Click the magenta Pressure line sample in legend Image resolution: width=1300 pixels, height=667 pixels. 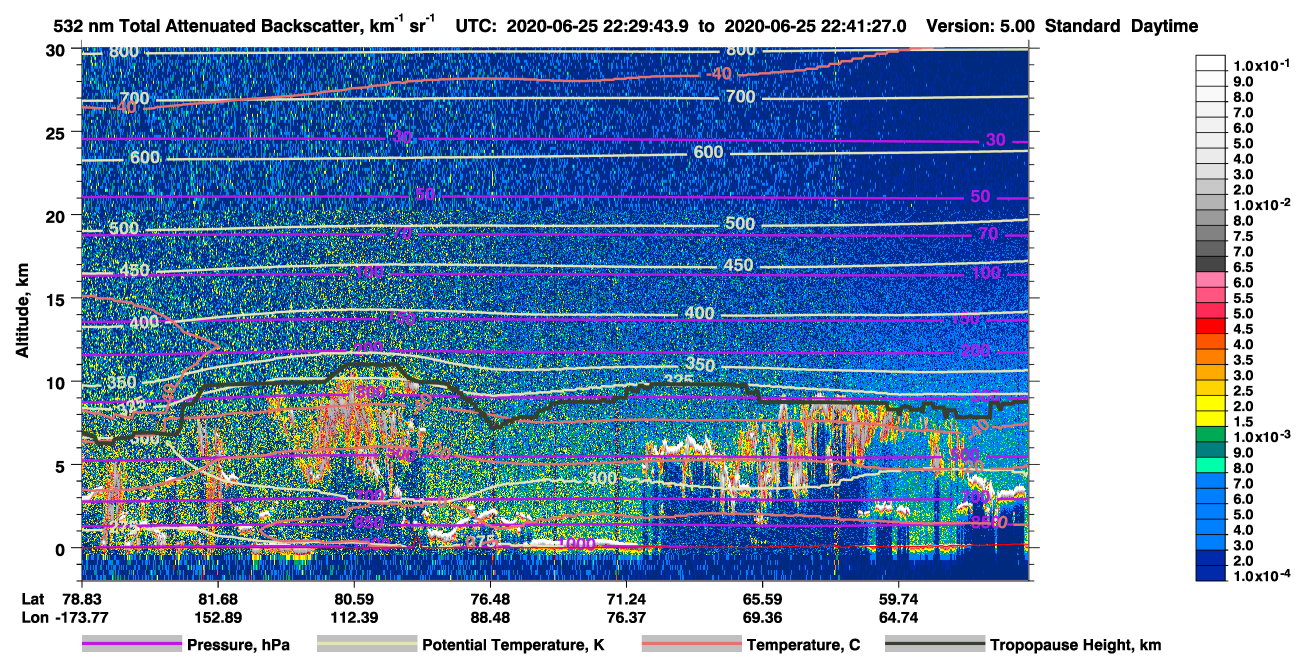pyautogui.click(x=131, y=645)
